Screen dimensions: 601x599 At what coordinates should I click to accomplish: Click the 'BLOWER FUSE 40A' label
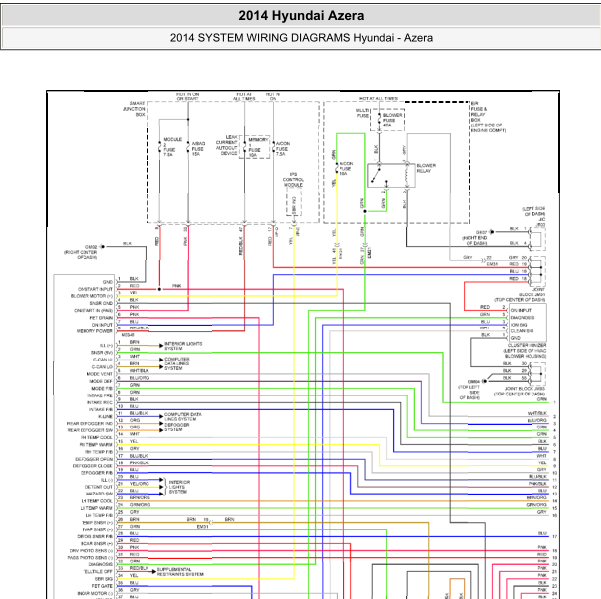point(392,120)
